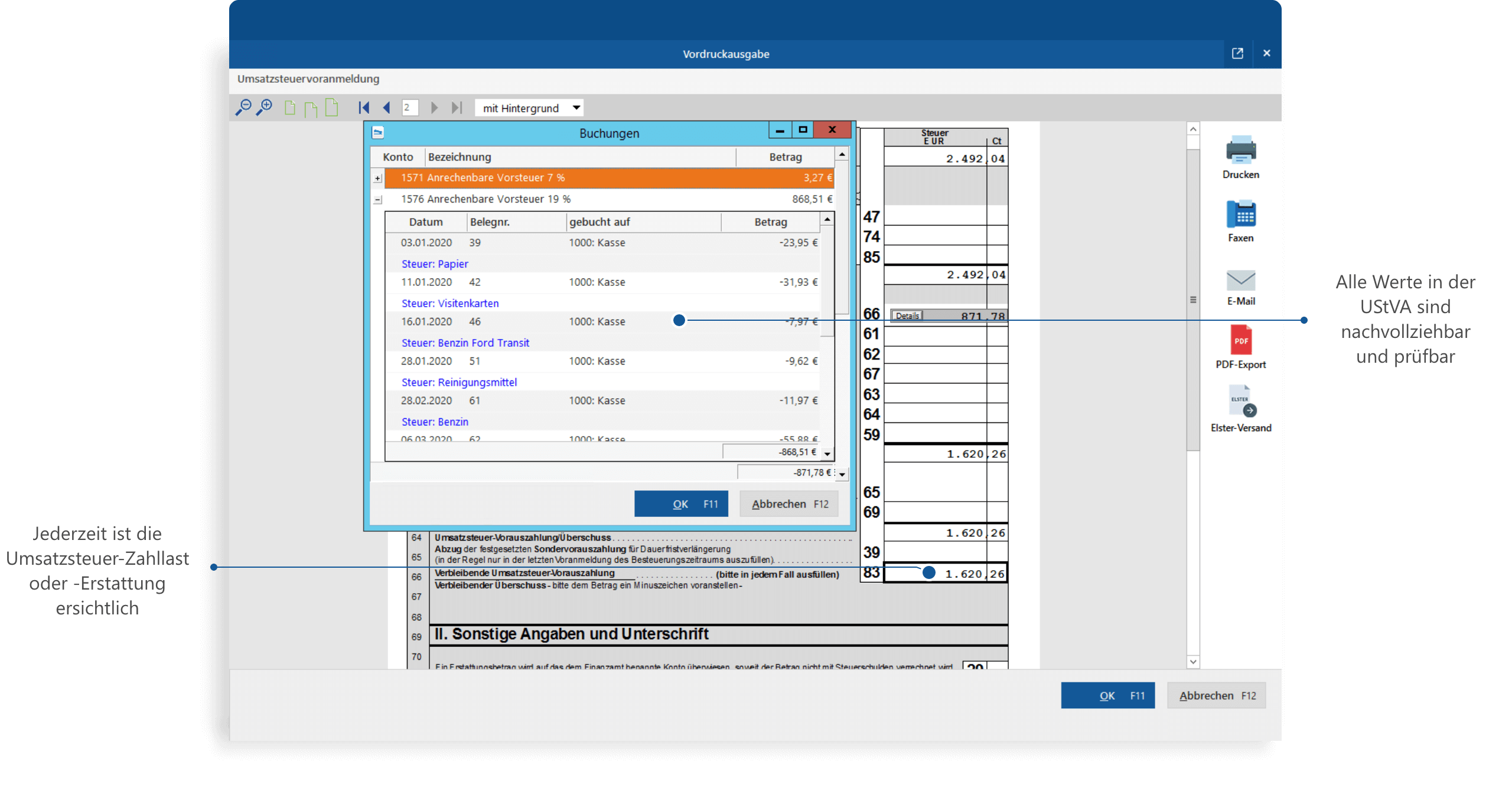Image resolution: width=1512 pixels, height=807 pixels.
Task: Click the zoom in magnifier icon
Action: (x=264, y=108)
